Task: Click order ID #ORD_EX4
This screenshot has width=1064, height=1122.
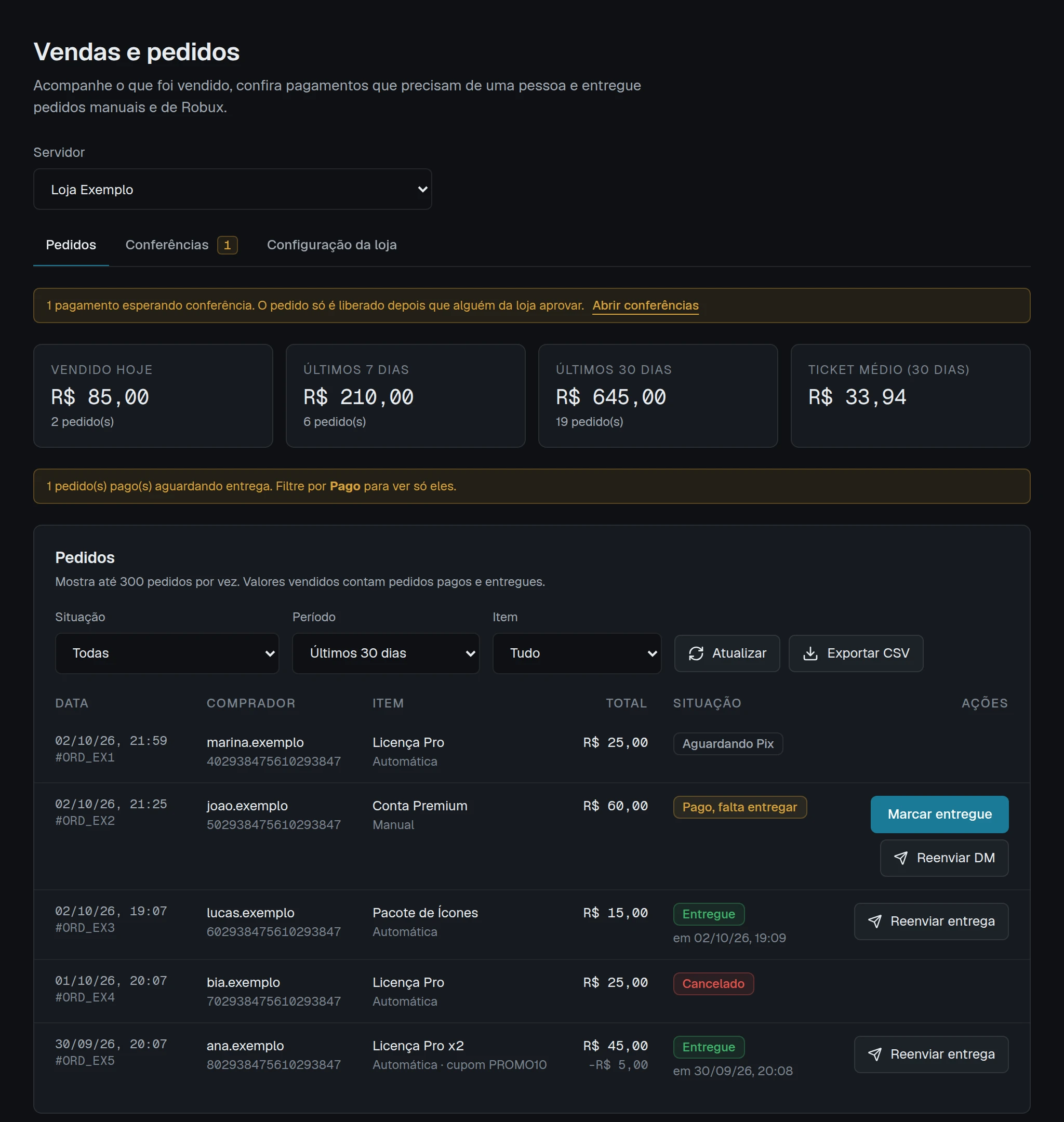Action: tap(85, 997)
